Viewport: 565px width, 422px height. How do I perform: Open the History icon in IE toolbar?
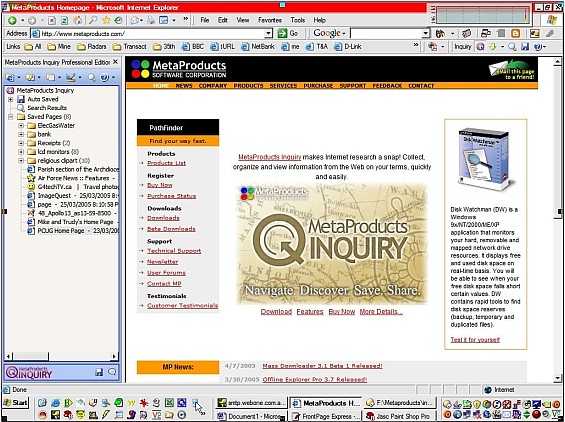119,21
